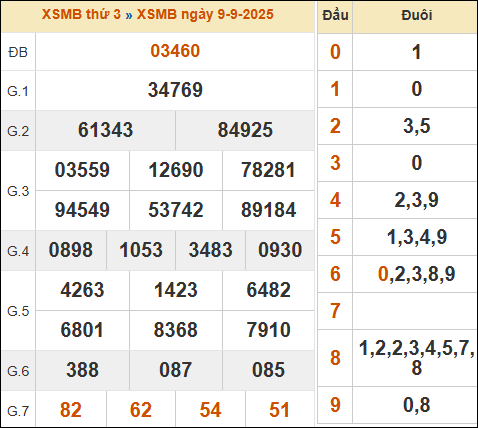The height and width of the screenshot is (428, 478).
Task: Select G.5 number 8368
Action: coord(175,330)
